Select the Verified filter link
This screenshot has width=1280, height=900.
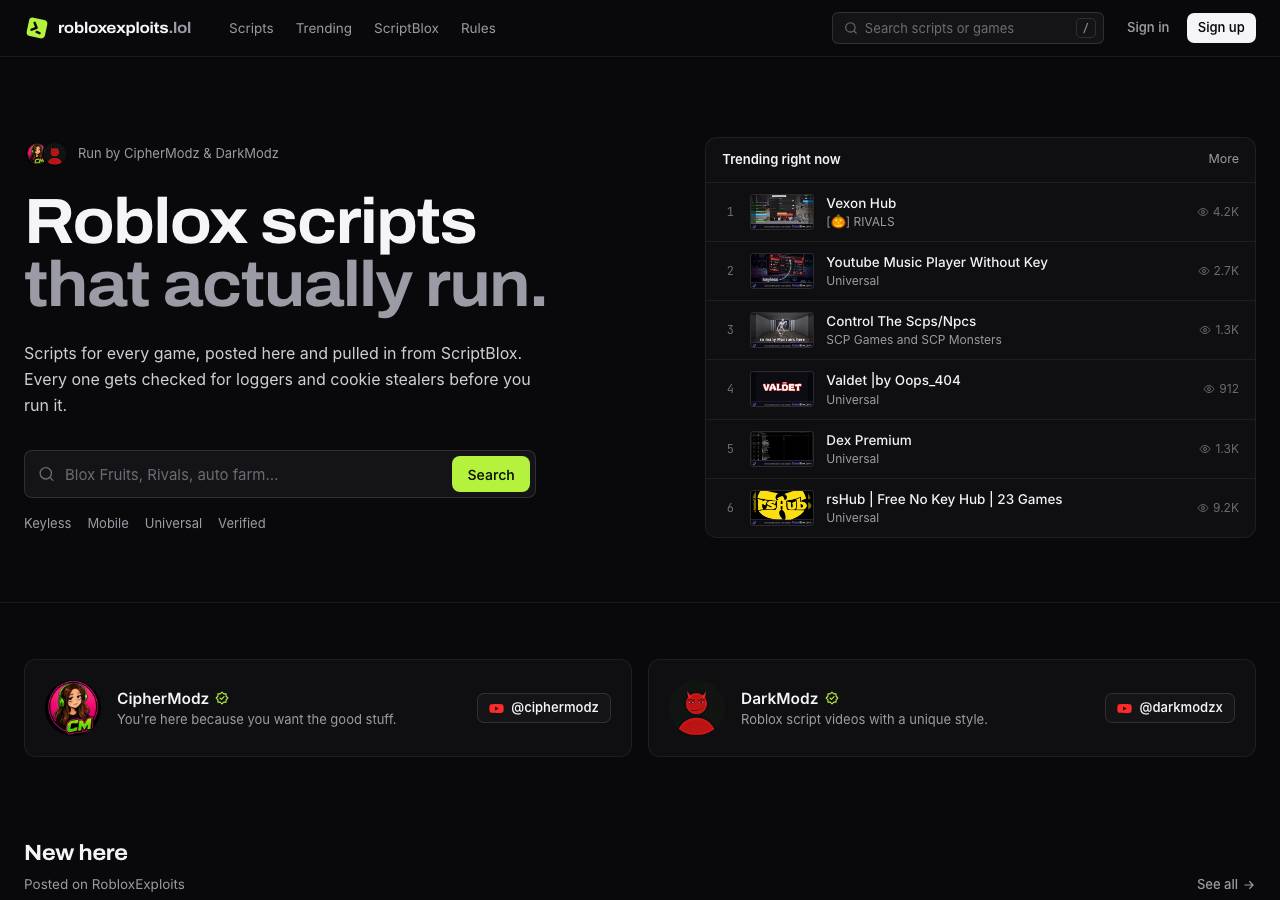tap(242, 523)
